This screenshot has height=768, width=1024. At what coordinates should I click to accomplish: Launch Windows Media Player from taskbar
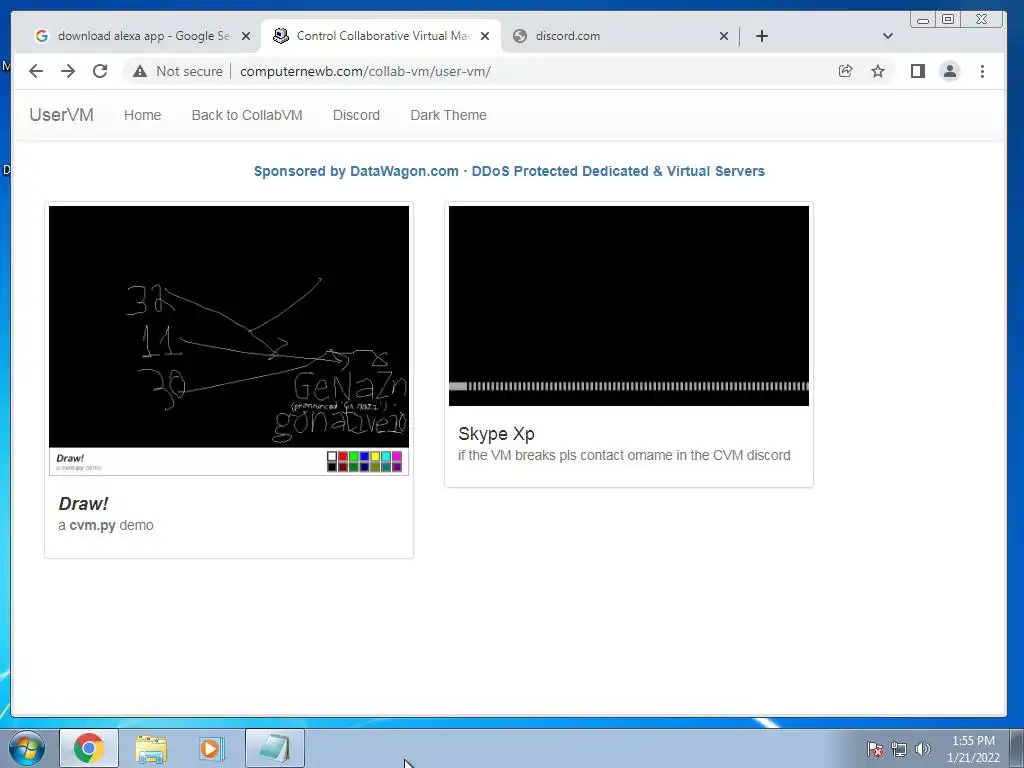211,748
